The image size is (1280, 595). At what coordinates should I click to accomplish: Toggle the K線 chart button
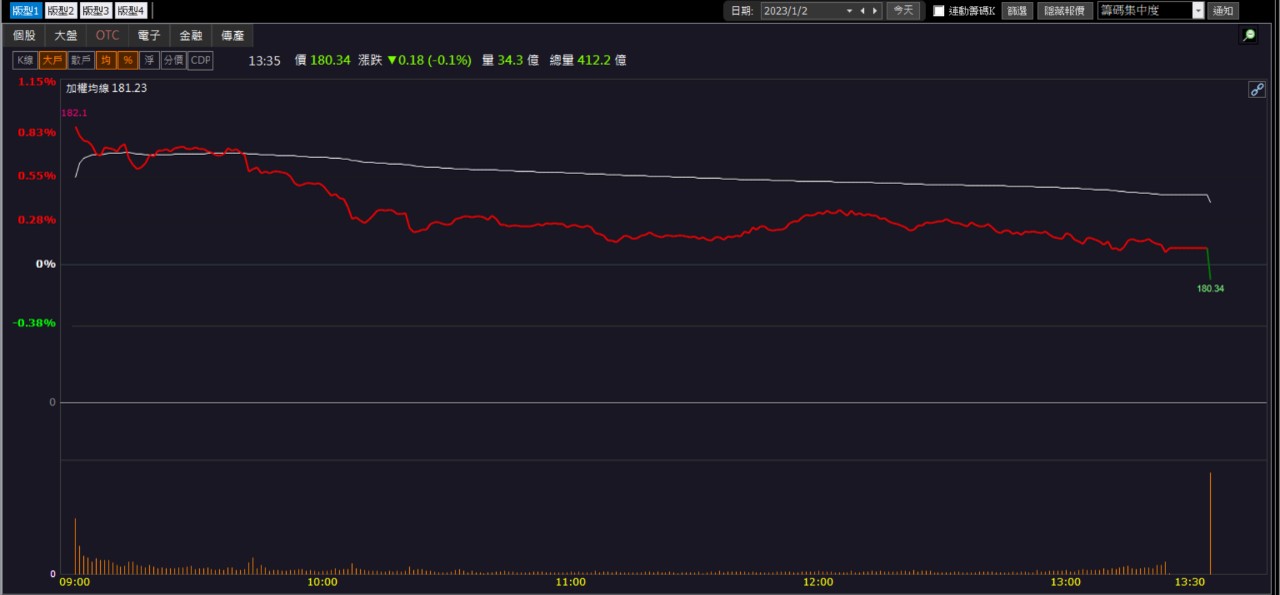click(25, 60)
